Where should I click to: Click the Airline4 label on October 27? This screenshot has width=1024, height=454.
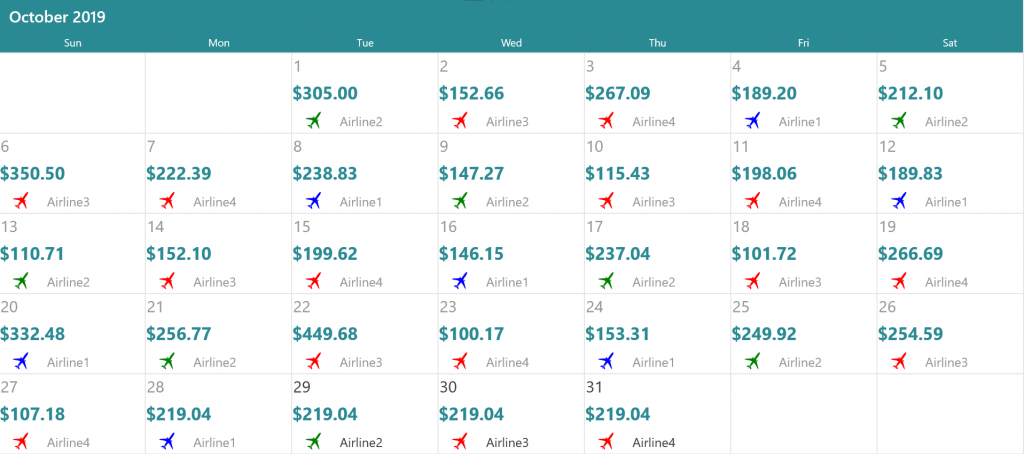click(x=68, y=442)
